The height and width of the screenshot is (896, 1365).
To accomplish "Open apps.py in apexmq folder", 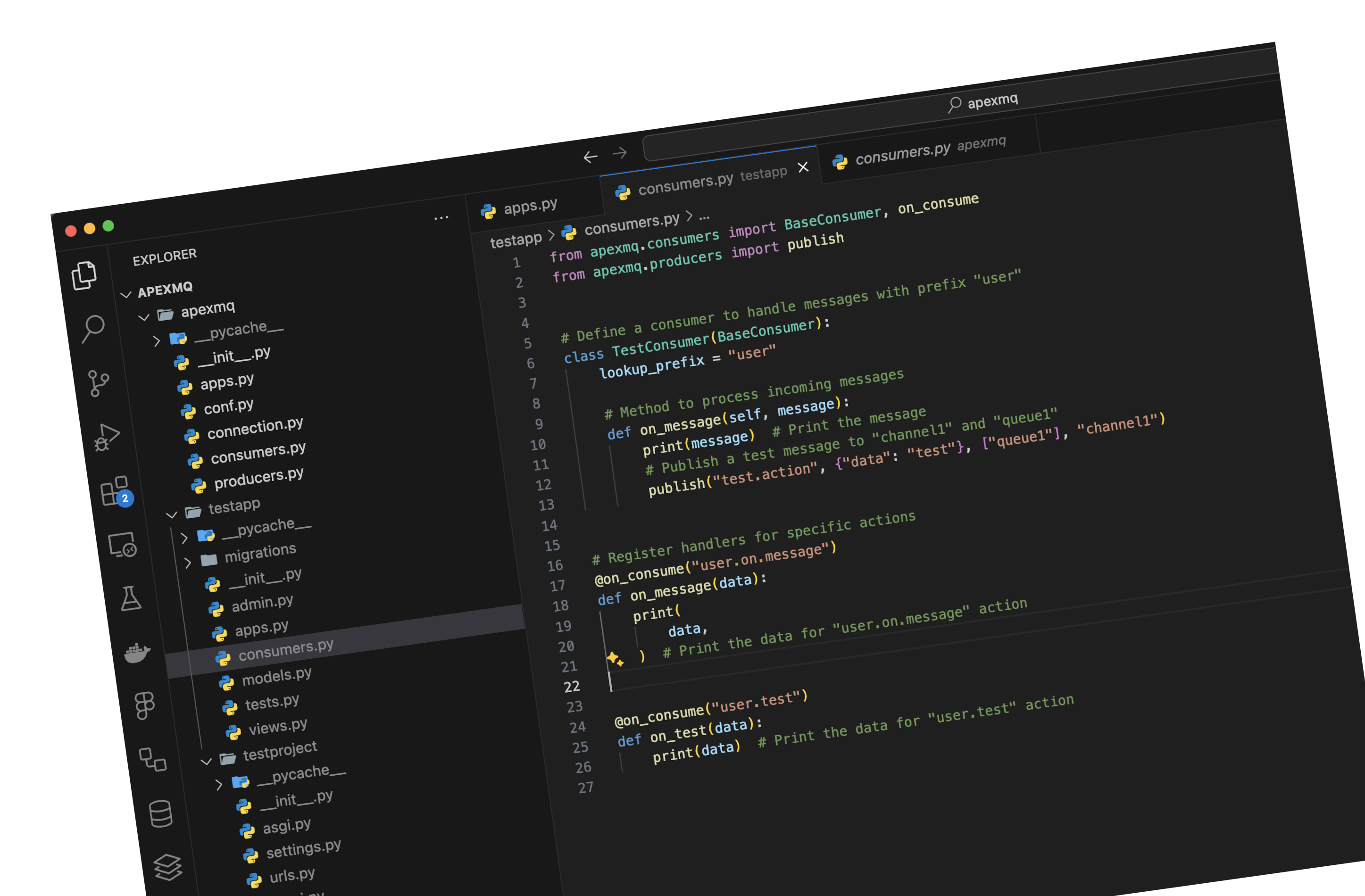I will [227, 382].
